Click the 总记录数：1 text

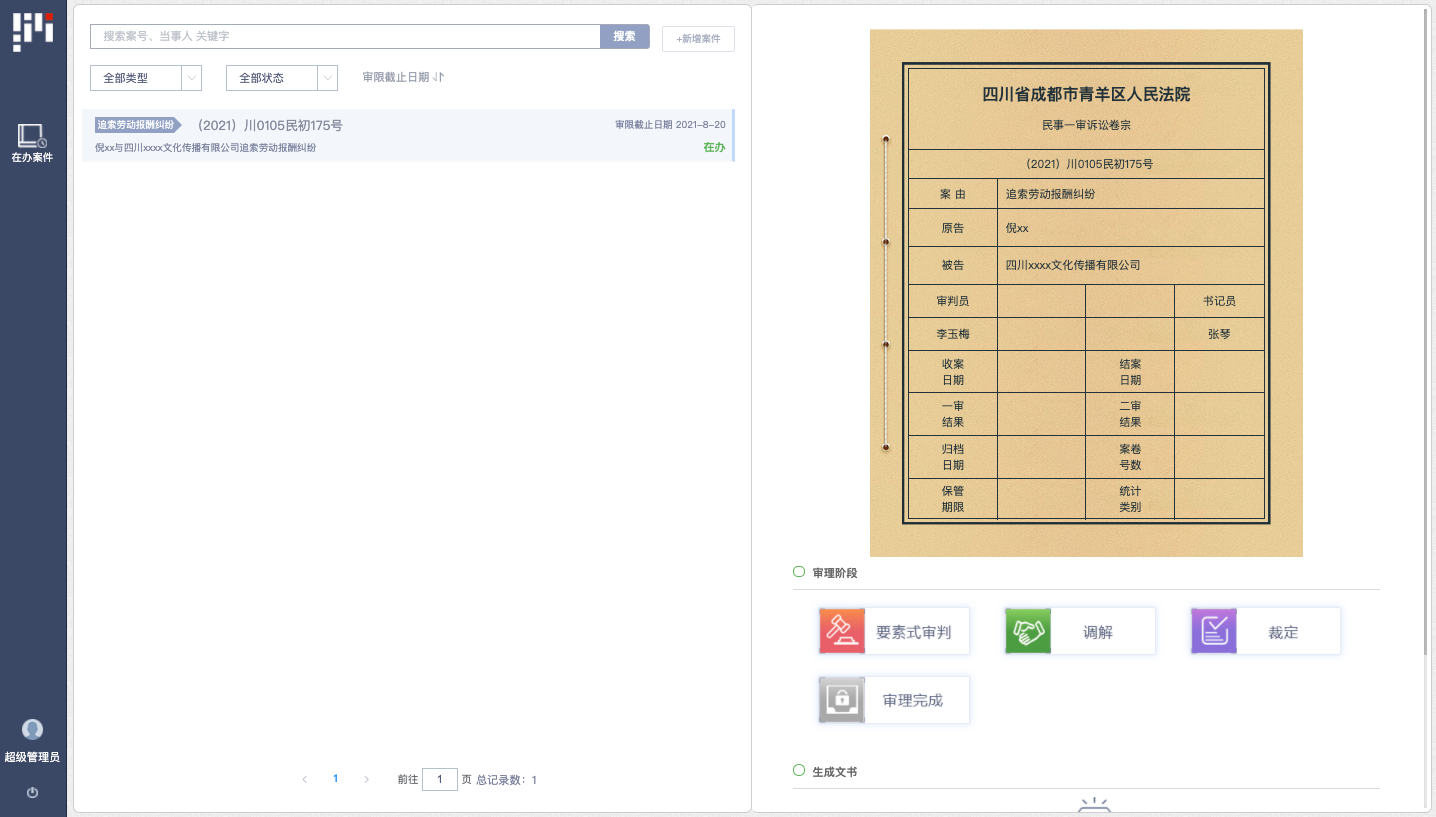pos(506,779)
